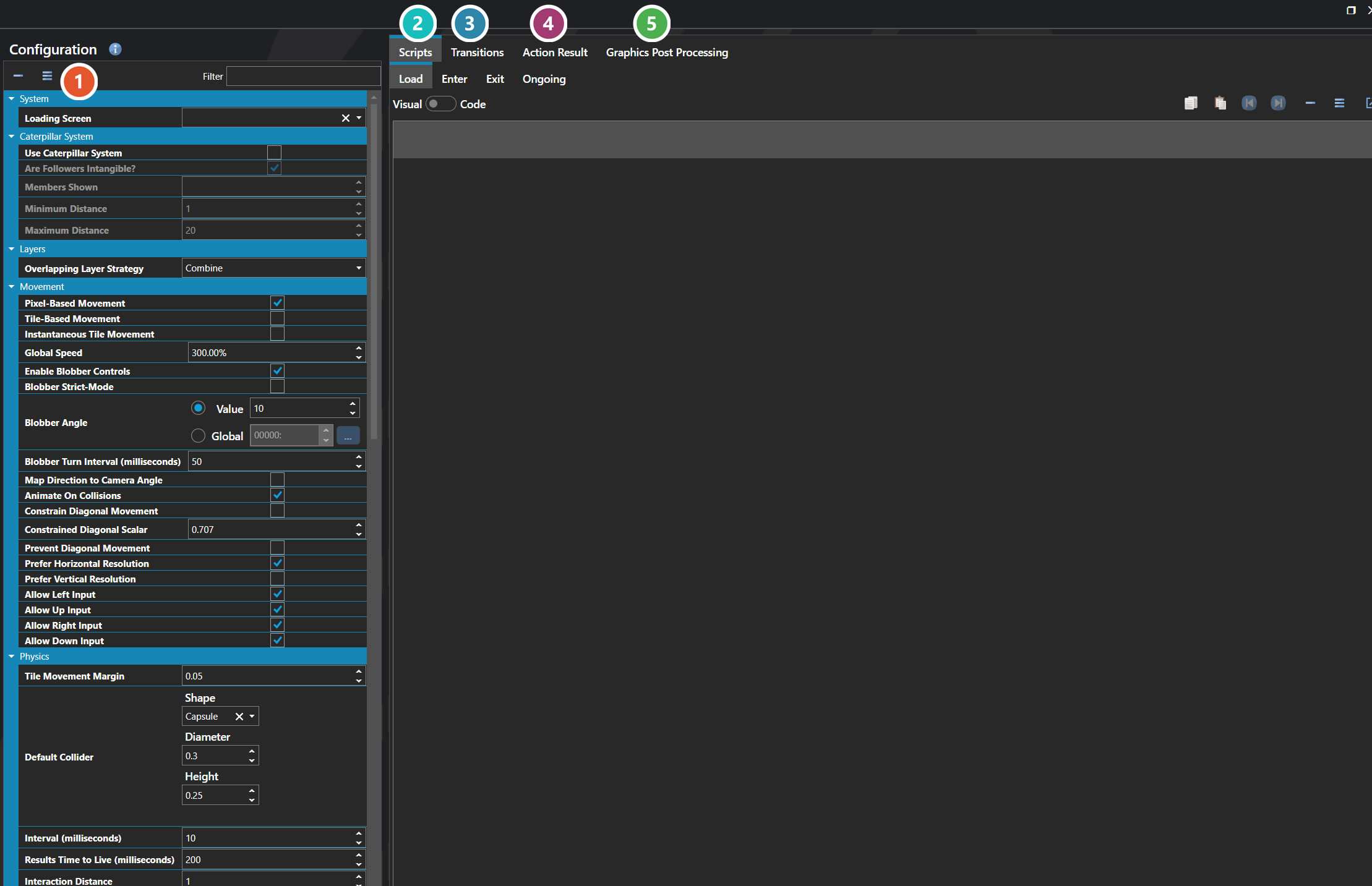Click the Tile Movement Margin field
Image resolution: width=1372 pixels, height=886 pixels.
pos(268,676)
